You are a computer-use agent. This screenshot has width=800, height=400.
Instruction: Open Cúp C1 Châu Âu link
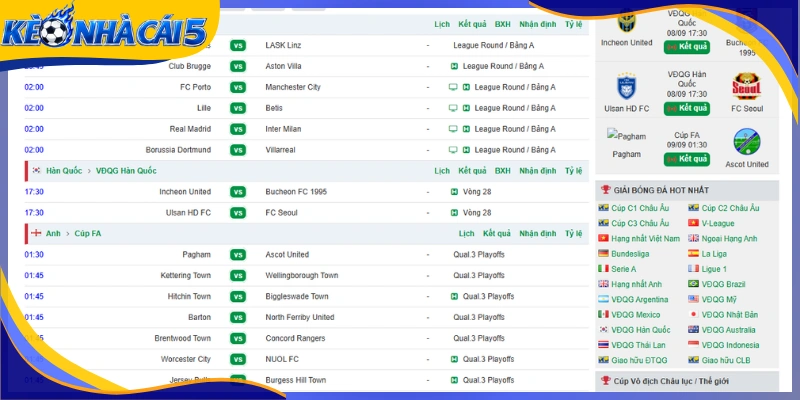click(640, 208)
